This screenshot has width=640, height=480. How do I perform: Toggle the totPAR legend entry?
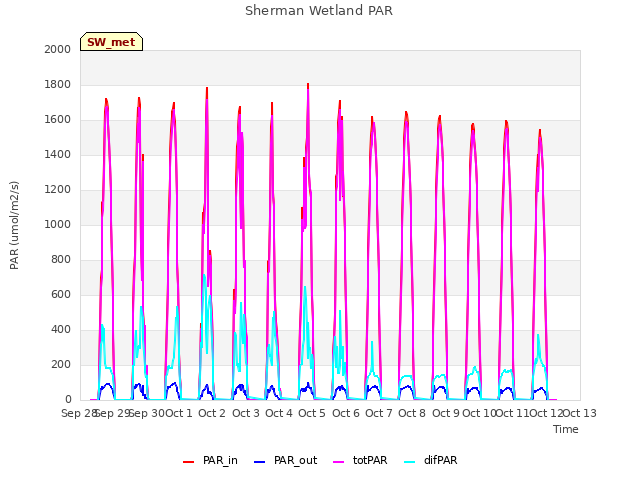pos(360,460)
